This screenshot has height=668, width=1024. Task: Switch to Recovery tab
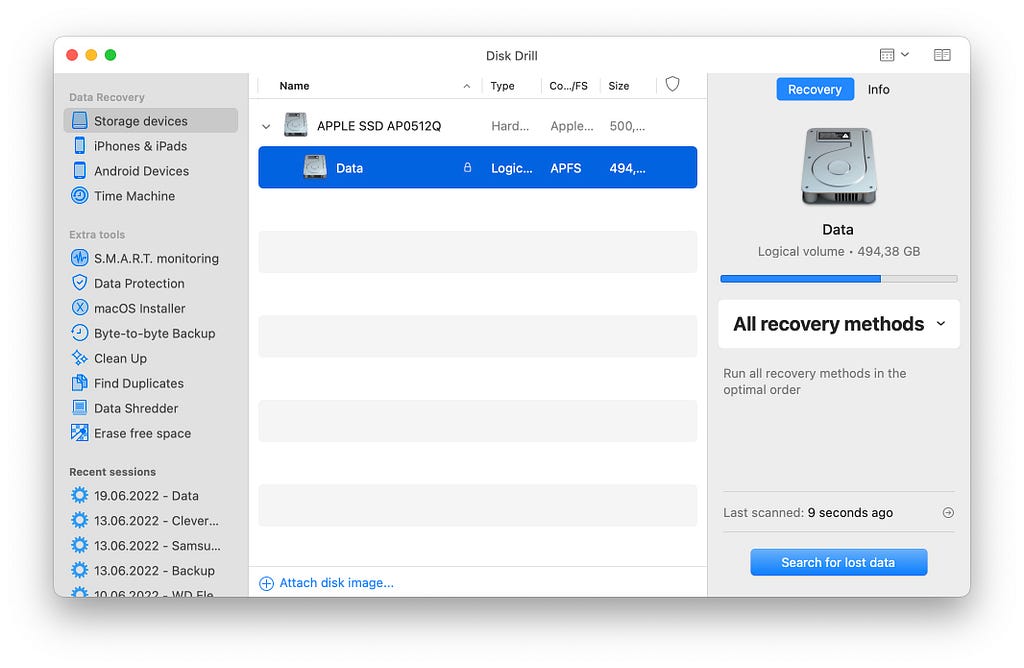click(x=814, y=89)
